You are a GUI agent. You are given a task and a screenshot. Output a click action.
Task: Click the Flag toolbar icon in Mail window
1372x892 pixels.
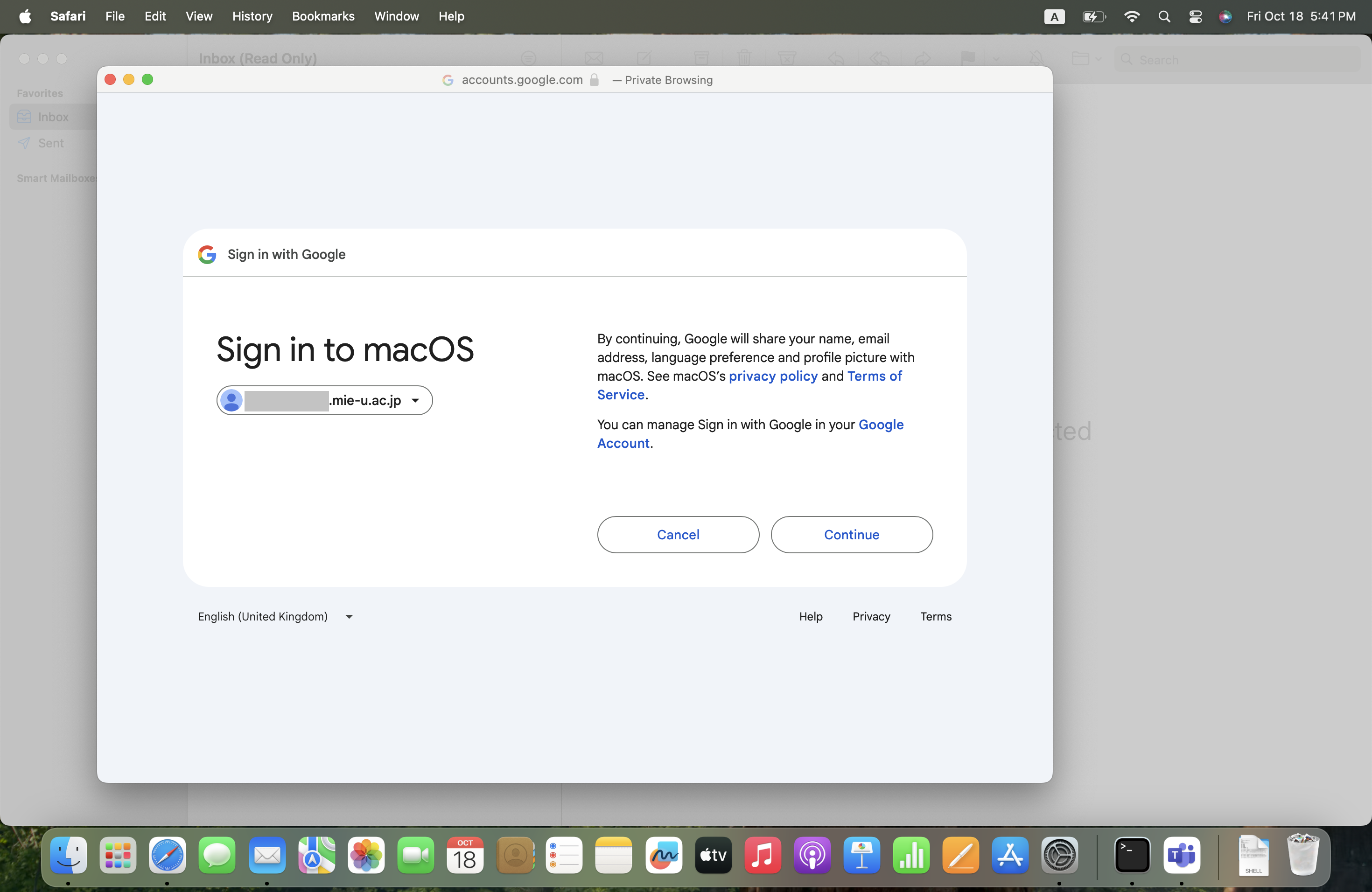(967, 58)
